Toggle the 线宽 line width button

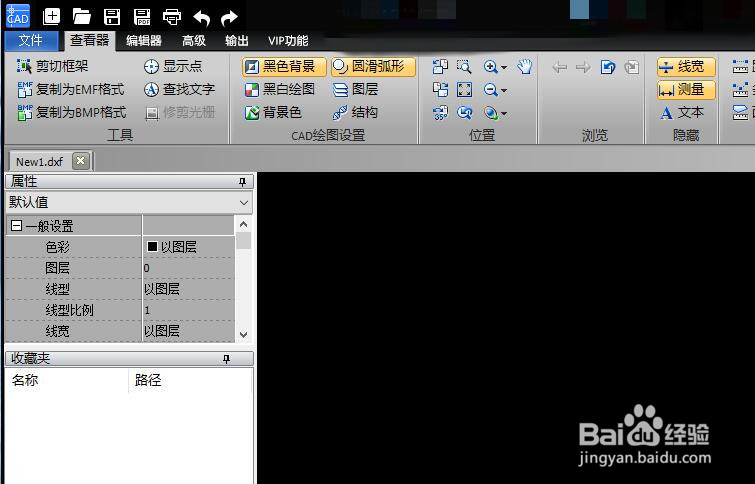[686, 66]
